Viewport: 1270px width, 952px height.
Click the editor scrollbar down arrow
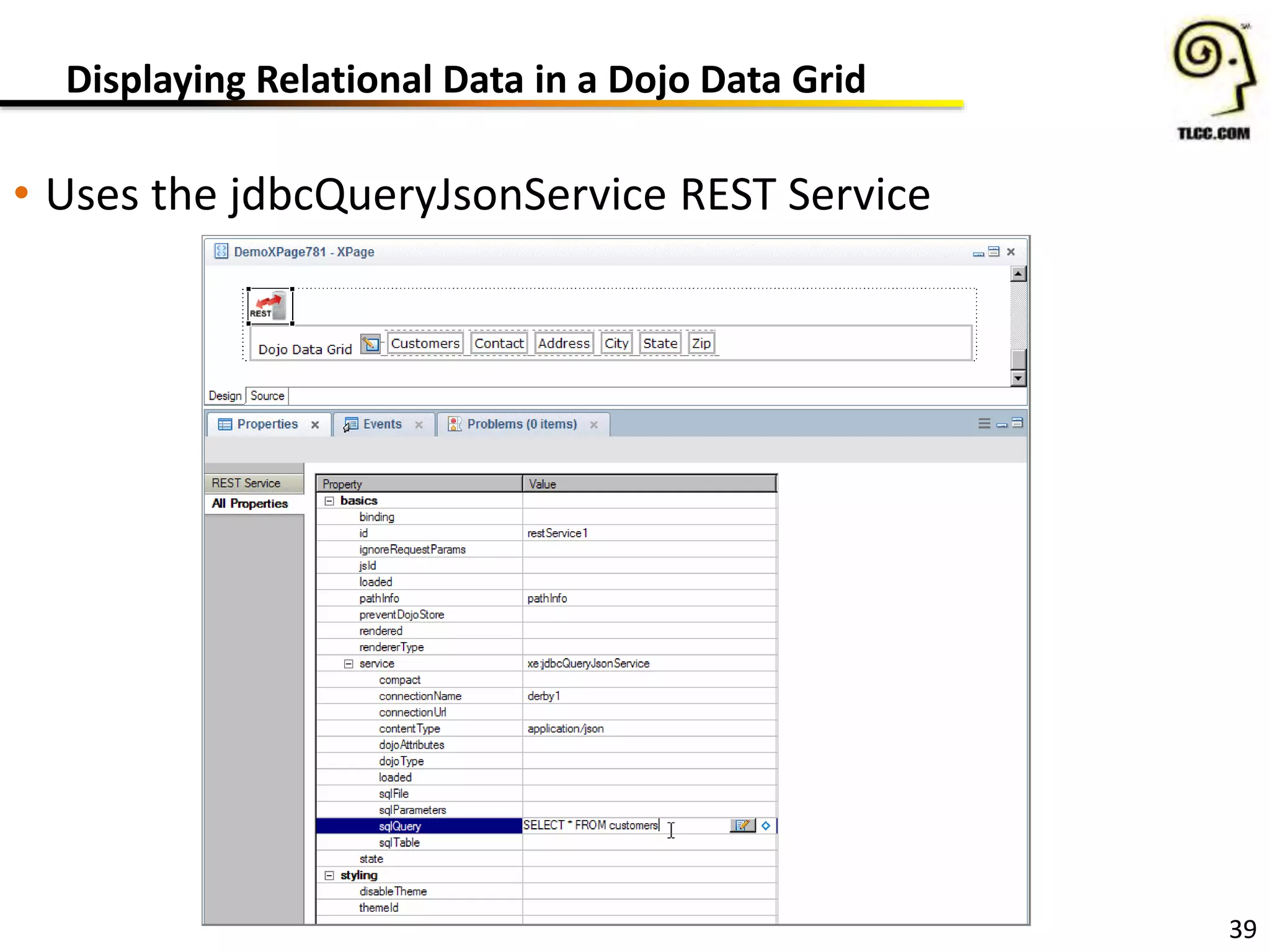[x=1018, y=378]
